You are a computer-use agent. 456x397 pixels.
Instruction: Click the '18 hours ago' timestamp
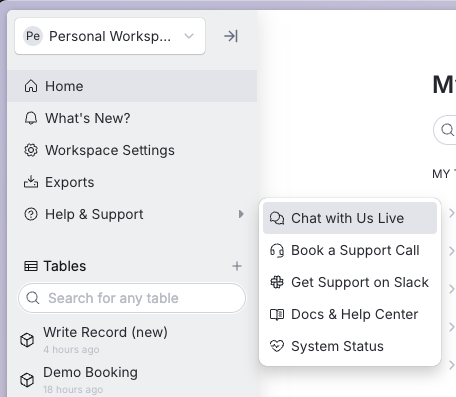coord(73,390)
